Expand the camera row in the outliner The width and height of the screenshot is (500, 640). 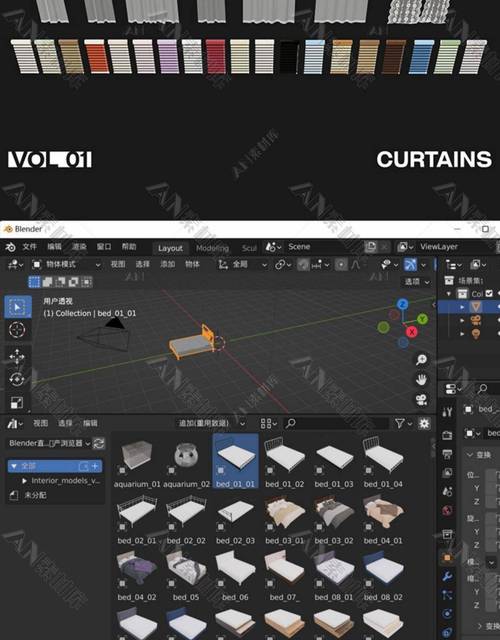(462, 320)
